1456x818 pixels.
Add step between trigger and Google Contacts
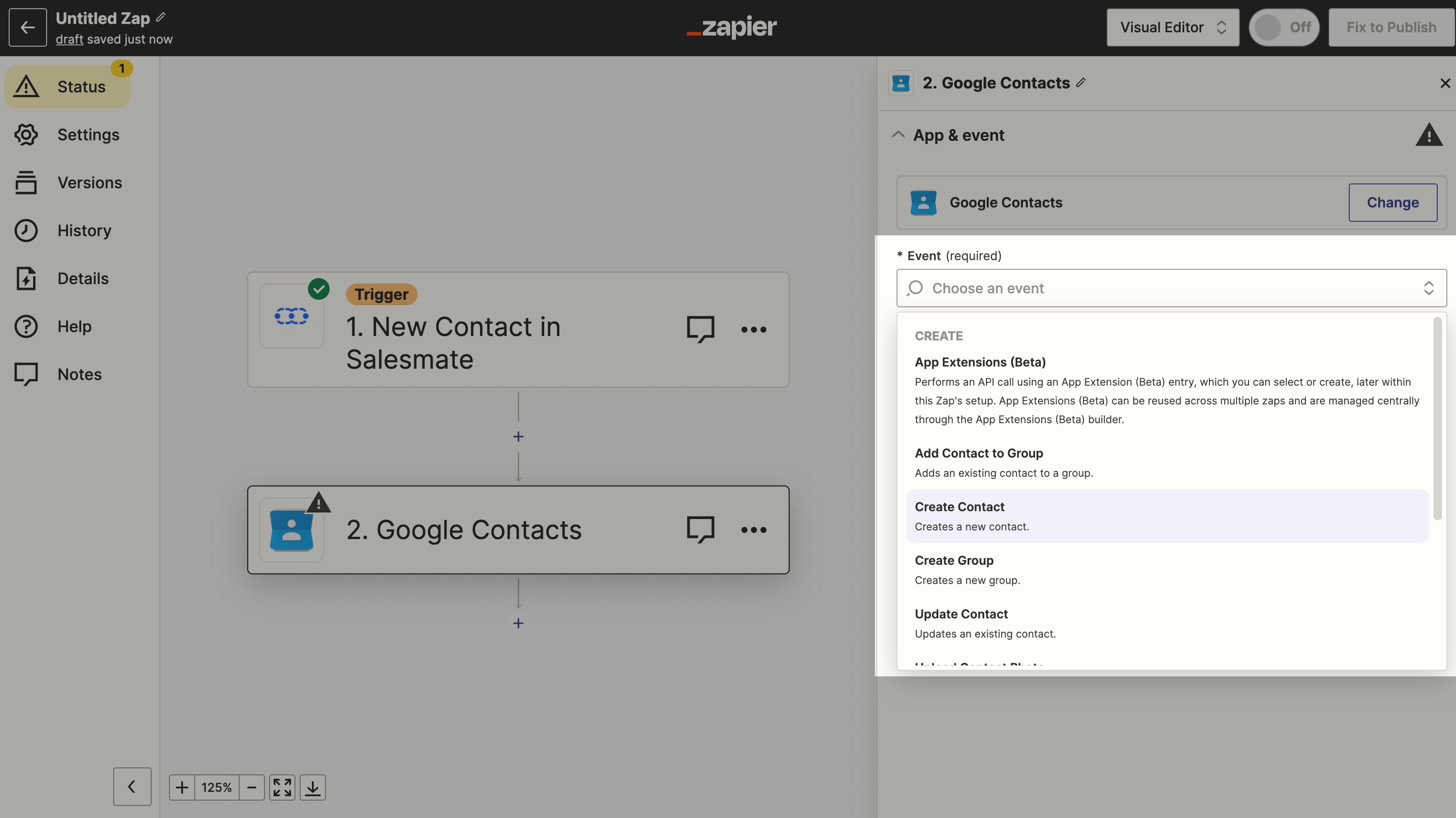(518, 437)
